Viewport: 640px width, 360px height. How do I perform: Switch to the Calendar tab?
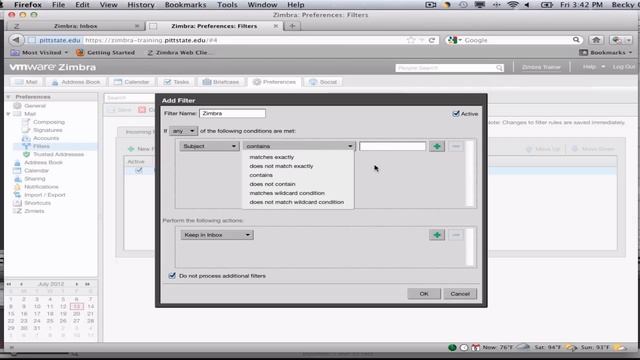(131, 82)
